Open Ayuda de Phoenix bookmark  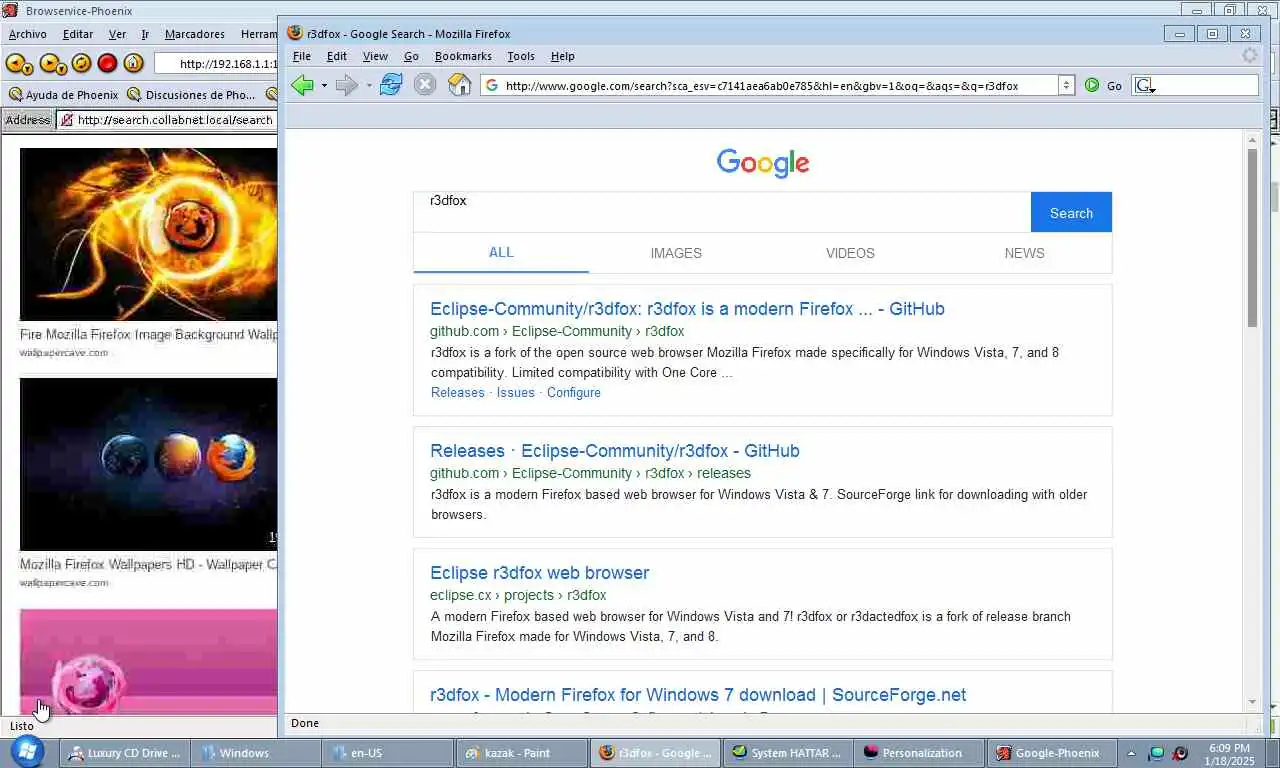tap(63, 95)
